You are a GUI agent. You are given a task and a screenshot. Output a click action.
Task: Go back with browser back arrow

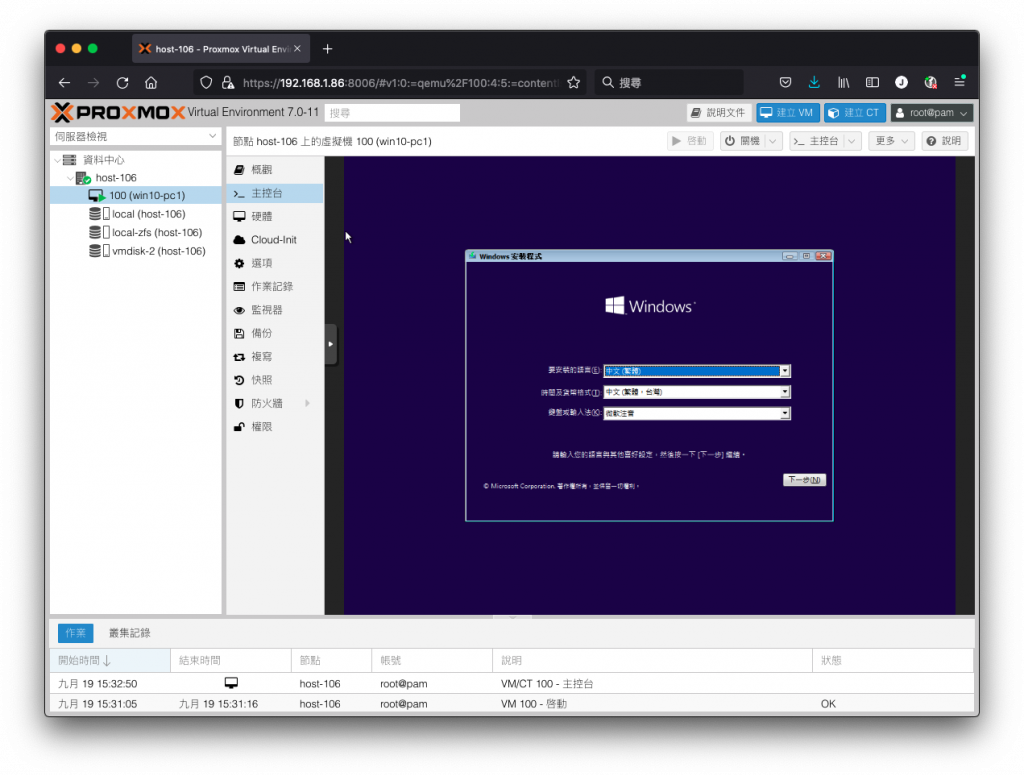pyautogui.click(x=64, y=82)
